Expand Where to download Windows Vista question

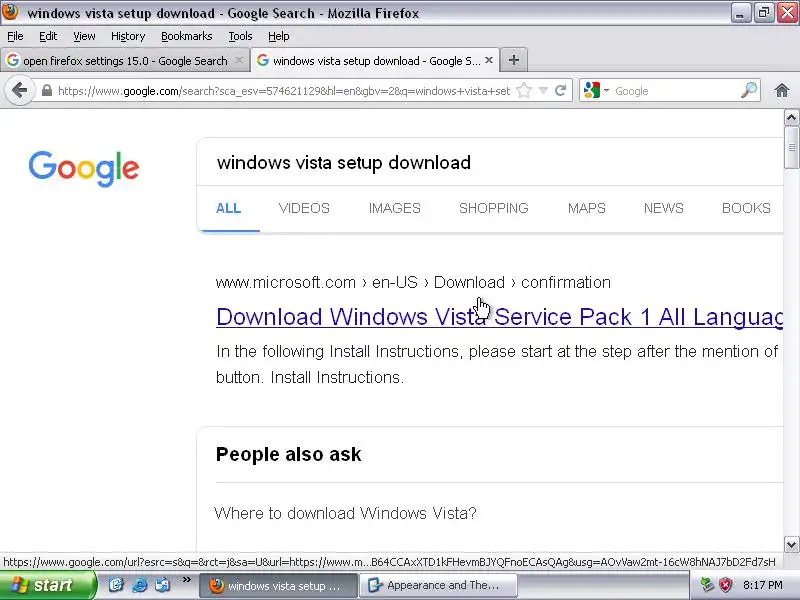pyautogui.click(x=345, y=513)
